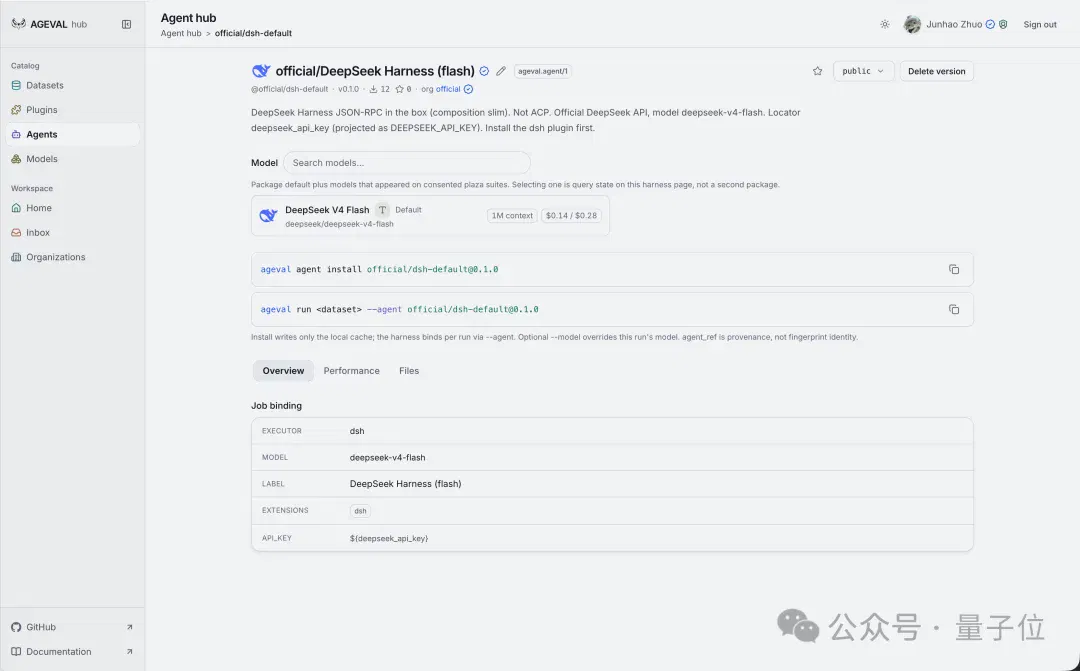1080x671 pixels.
Task: Collapse the sidebar panel icon
Action: (x=127, y=24)
